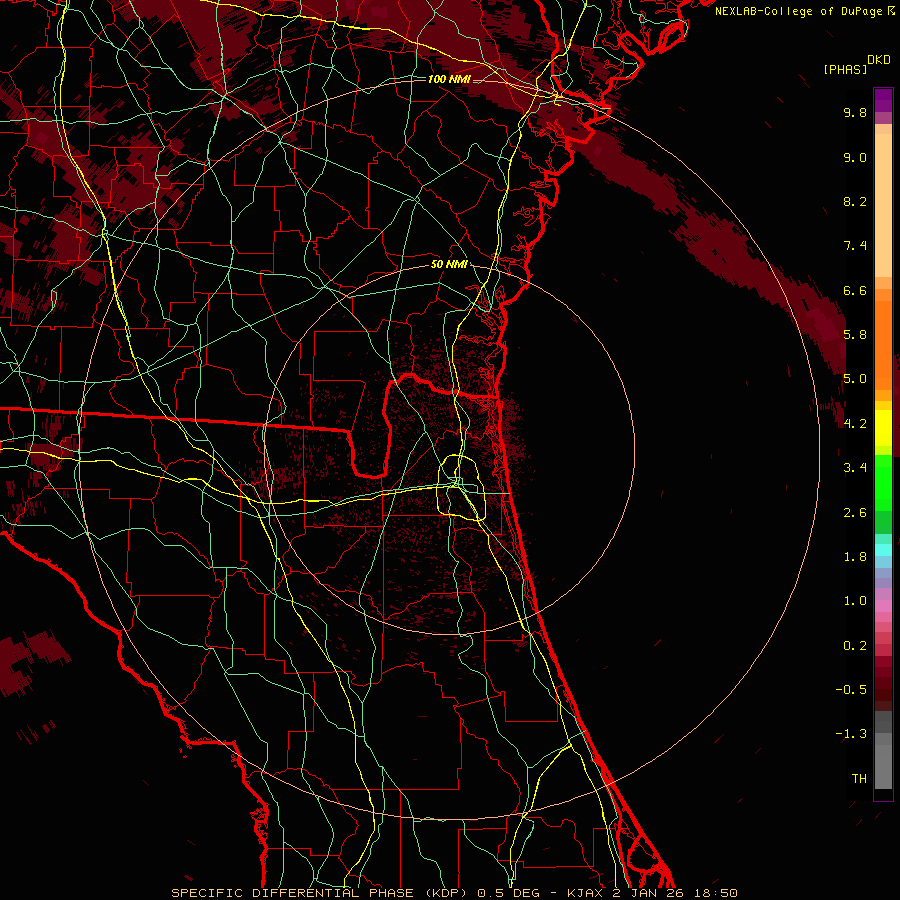Click the 8.2 scale value

[x=855, y=201]
